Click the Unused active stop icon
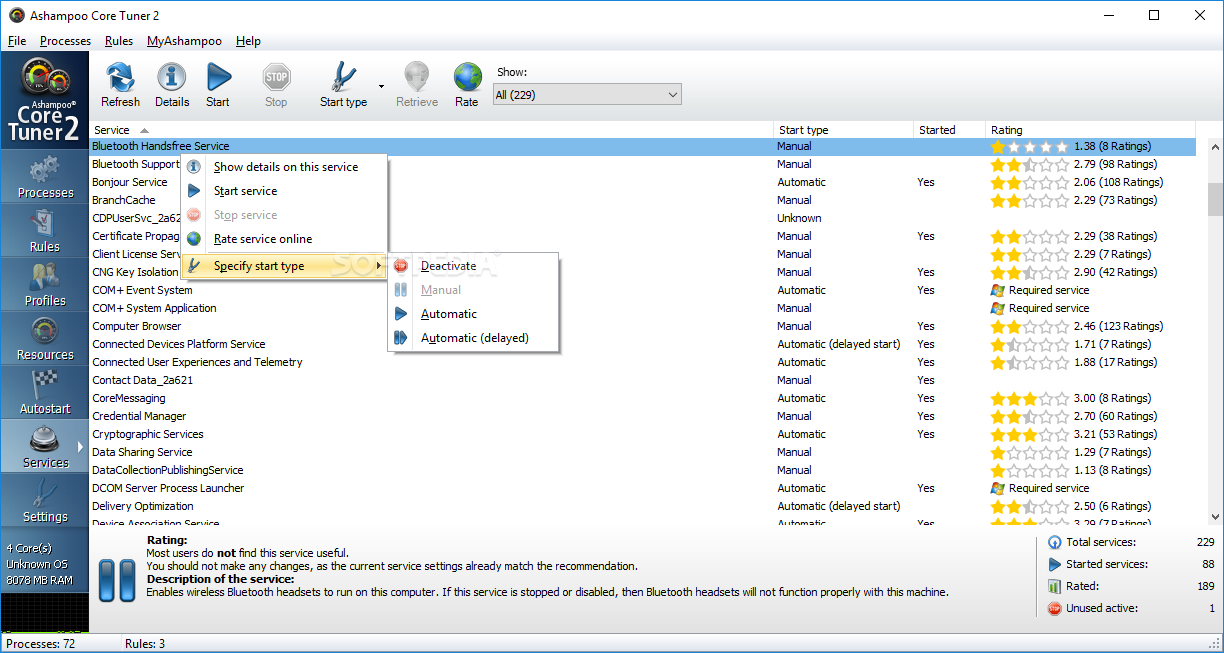Viewport: 1224px width, 653px height. [1054, 608]
